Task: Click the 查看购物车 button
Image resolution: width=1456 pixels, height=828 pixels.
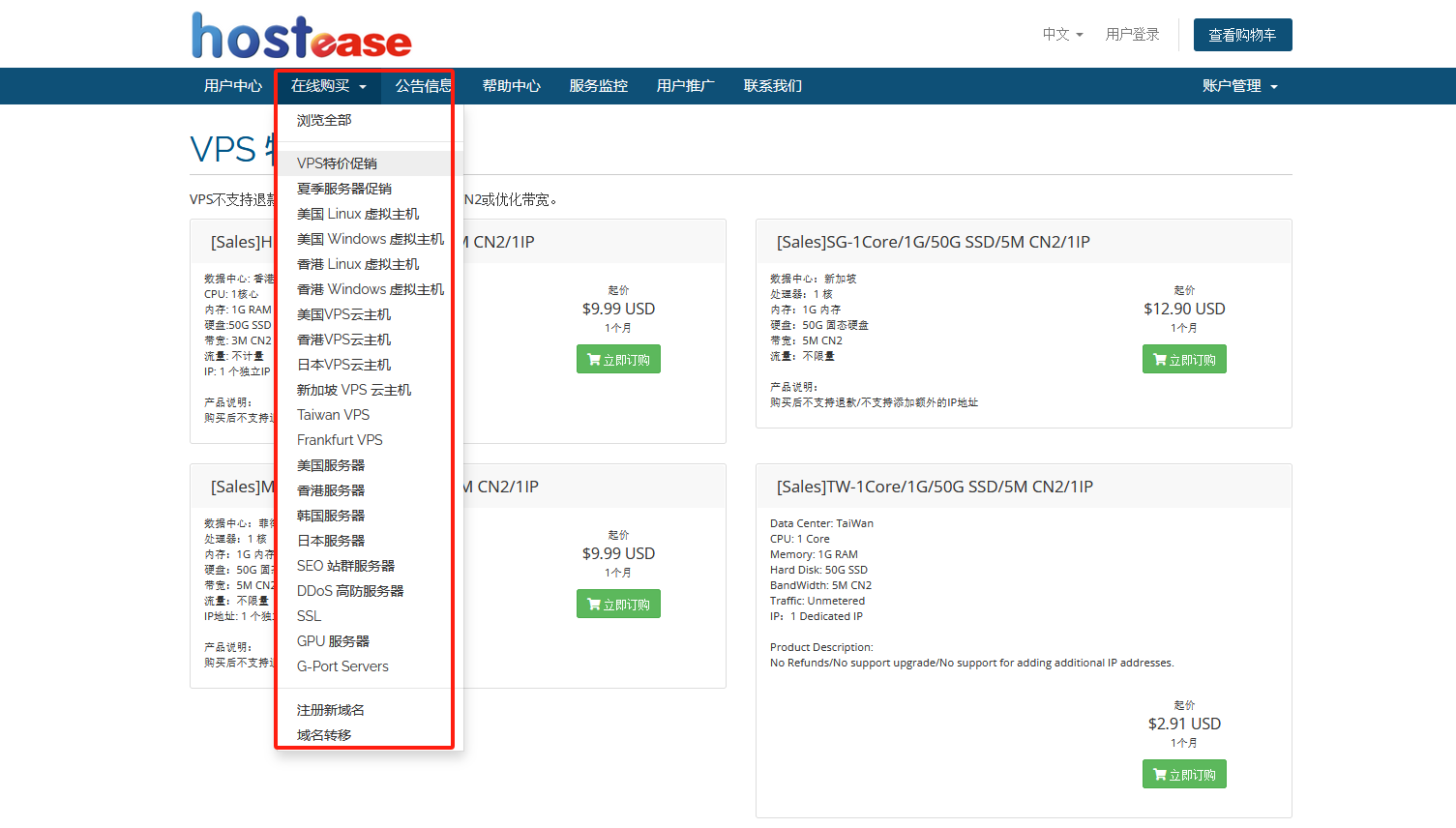Action: click(1242, 35)
